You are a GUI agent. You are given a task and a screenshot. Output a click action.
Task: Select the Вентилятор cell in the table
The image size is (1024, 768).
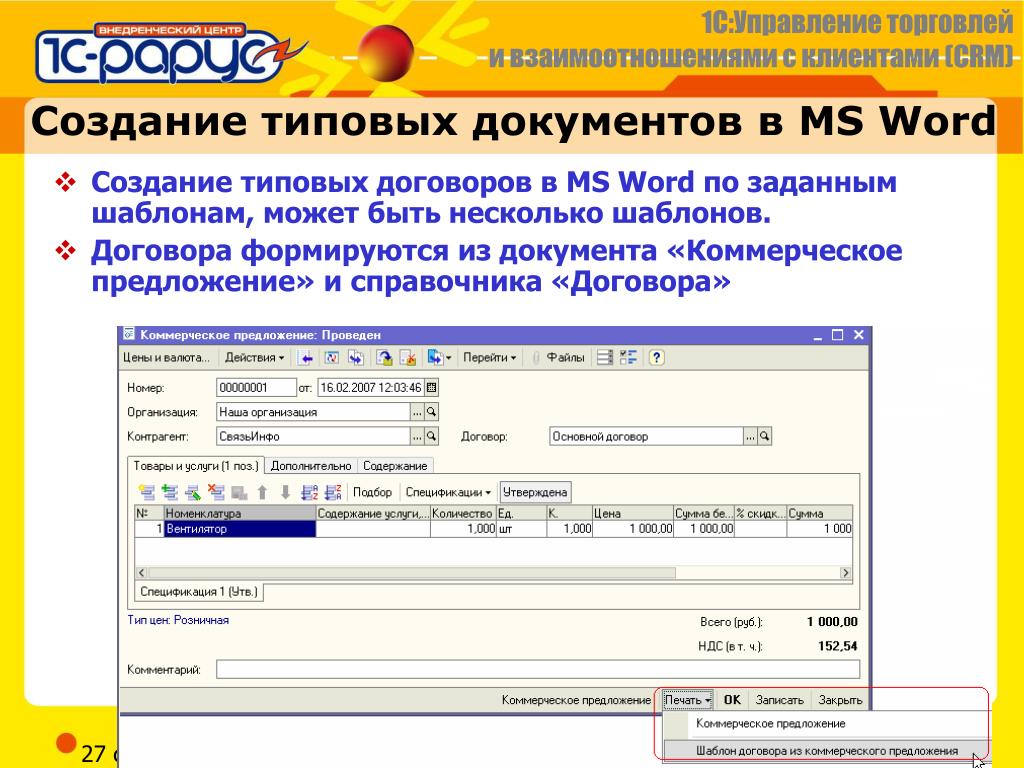click(x=240, y=528)
